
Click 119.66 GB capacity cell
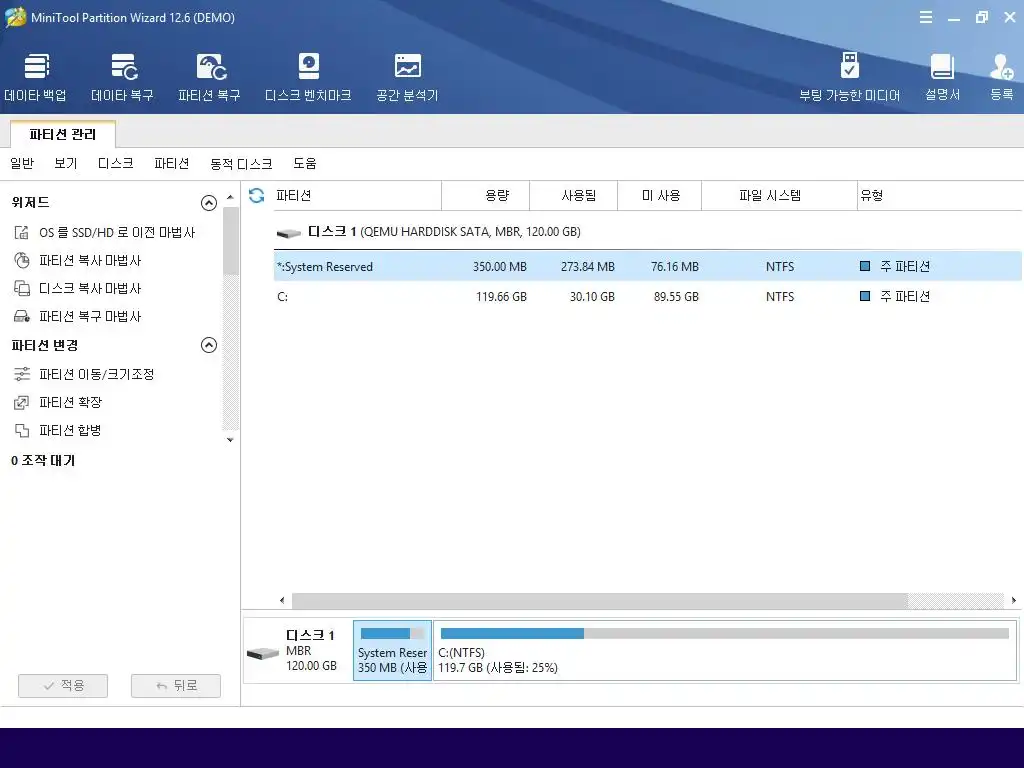click(501, 296)
